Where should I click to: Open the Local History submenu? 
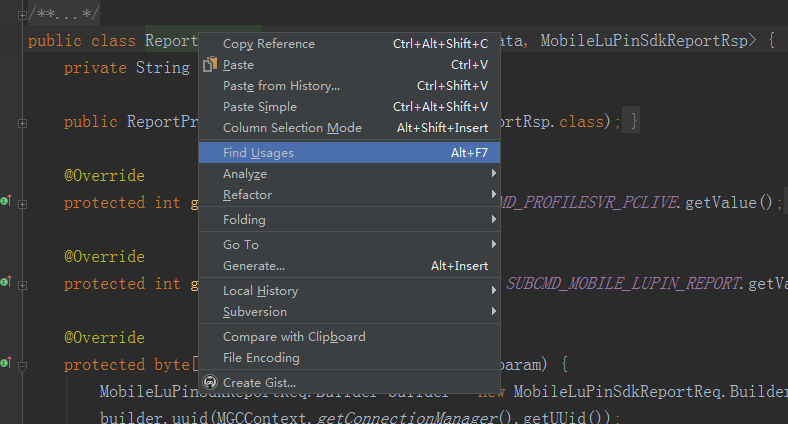click(x=260, y=291)
